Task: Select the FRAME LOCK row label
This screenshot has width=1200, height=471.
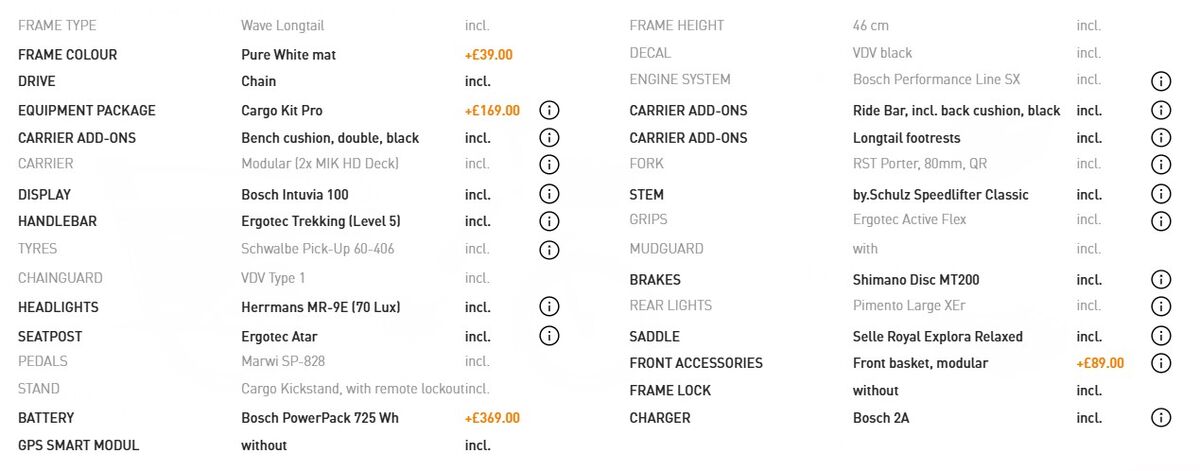Action: [670, 391]
